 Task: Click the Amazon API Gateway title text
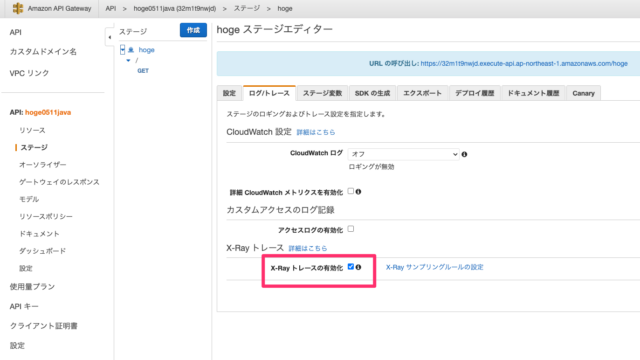tap(60, 9)
